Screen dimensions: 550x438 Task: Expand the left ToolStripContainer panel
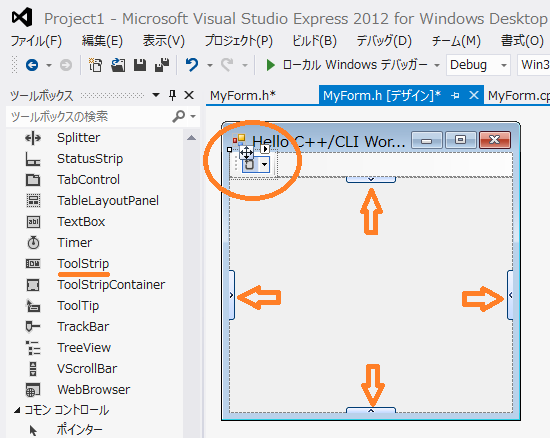click(x=232, y=295)
